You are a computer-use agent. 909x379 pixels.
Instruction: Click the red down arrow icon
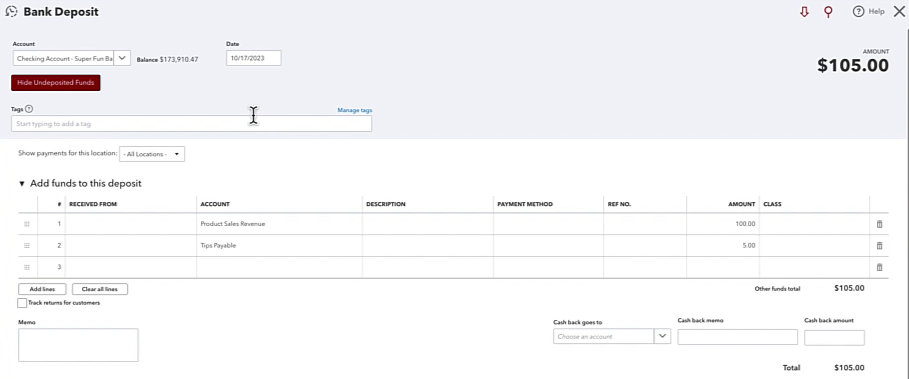[x=804, y=12]
